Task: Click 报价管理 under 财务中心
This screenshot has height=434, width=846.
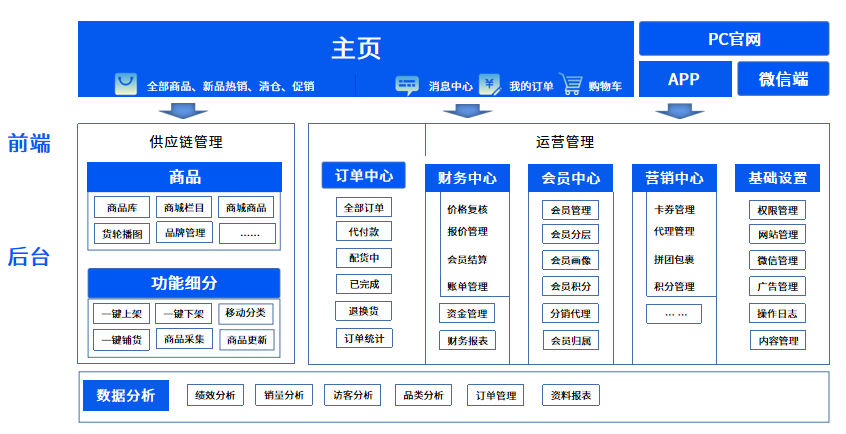Action: [x=467, y=232]
